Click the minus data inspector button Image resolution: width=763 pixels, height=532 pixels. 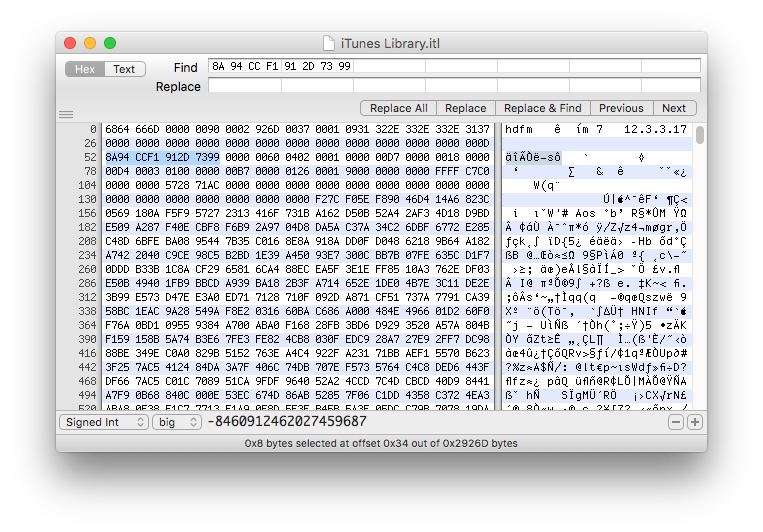tap(676, 422)
